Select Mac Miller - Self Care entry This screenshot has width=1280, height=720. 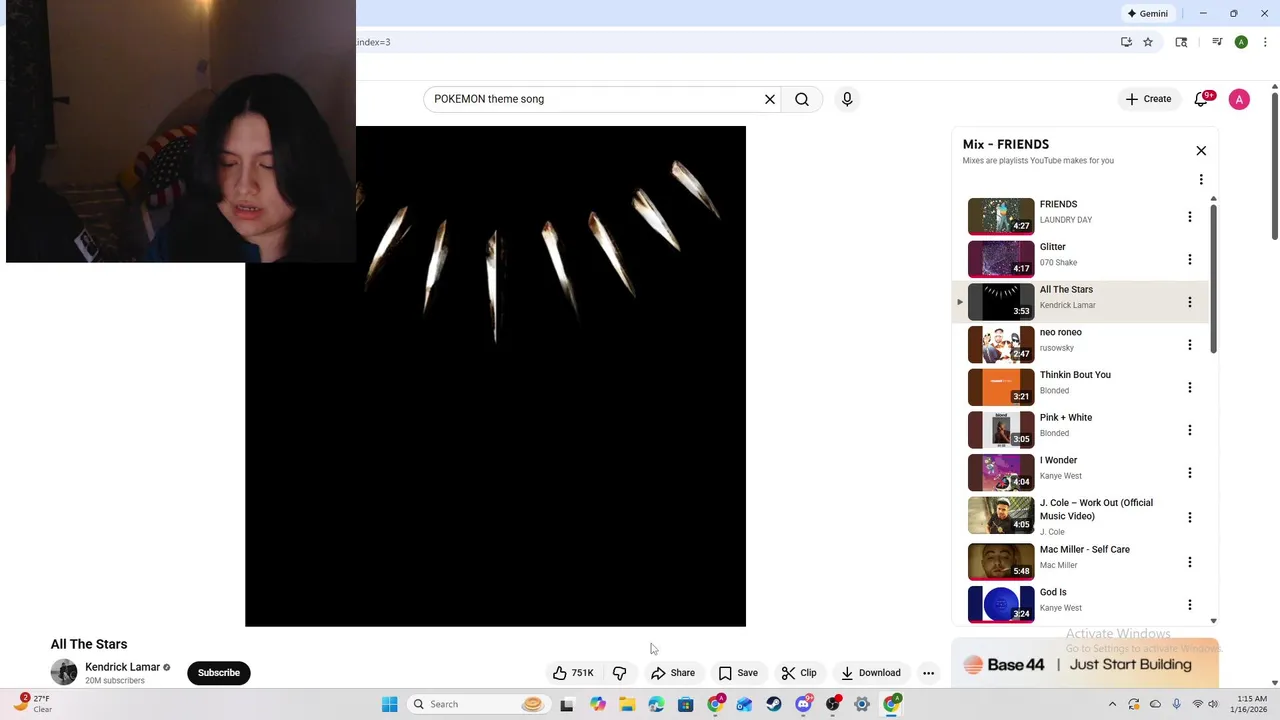1080,562
